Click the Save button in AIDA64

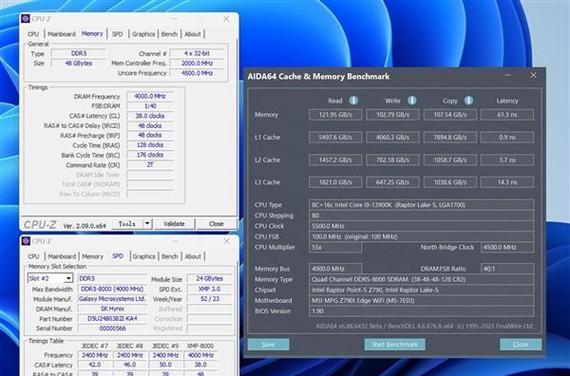(268, 344)
